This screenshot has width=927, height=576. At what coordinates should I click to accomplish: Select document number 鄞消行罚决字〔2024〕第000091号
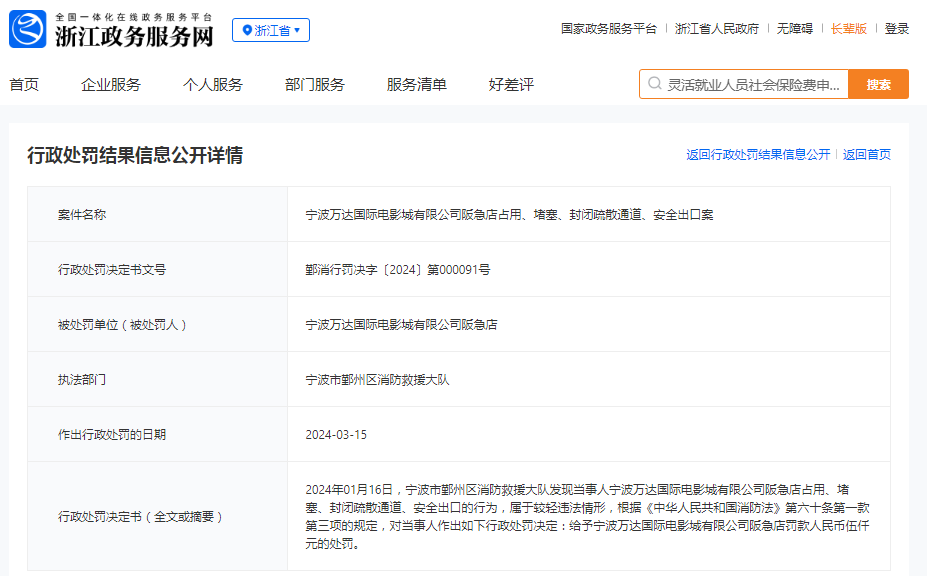[398, 270]
